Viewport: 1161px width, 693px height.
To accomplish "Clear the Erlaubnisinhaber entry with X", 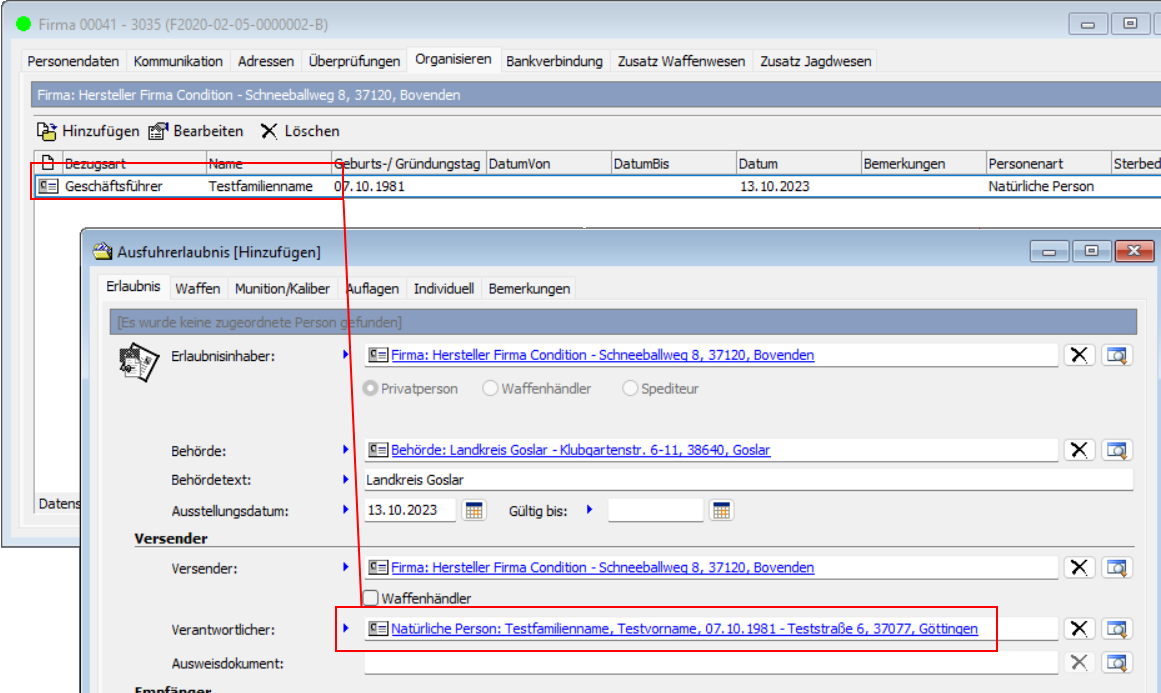I will pyautogui.click(x=1078, y=355).
